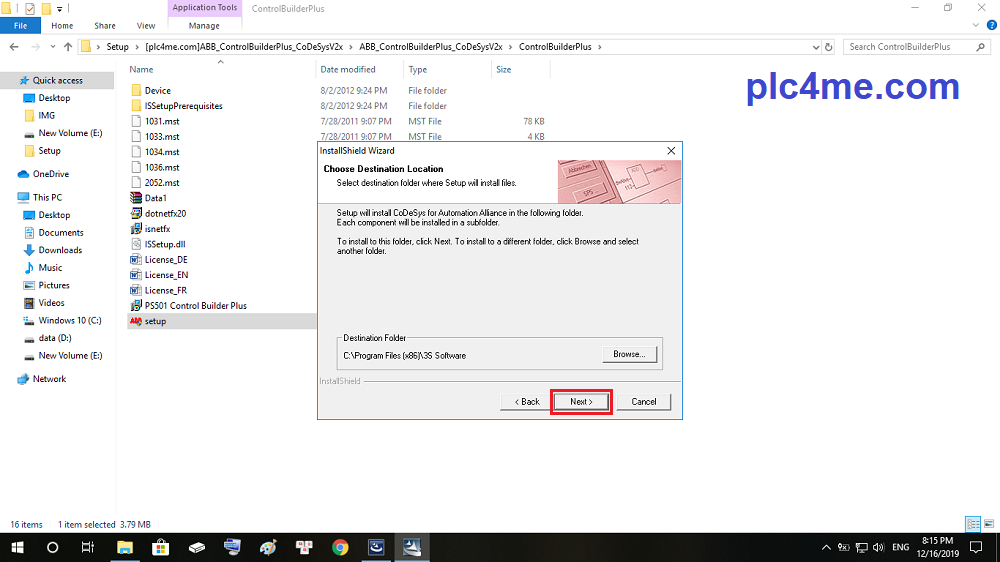Open the ISSetupPrerequisites folder

(183, 106)
